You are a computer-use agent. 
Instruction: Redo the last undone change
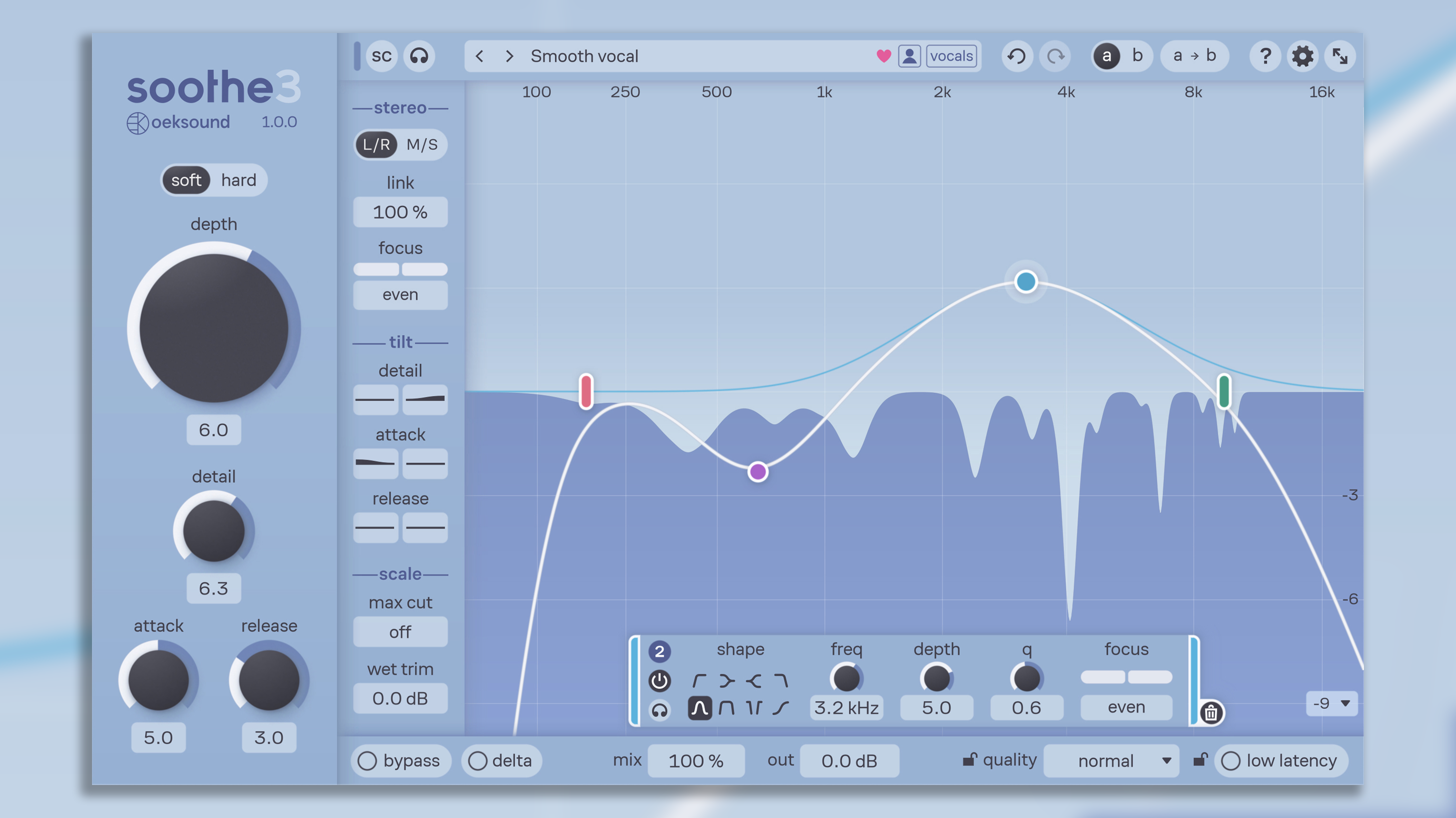(1055, 56)
